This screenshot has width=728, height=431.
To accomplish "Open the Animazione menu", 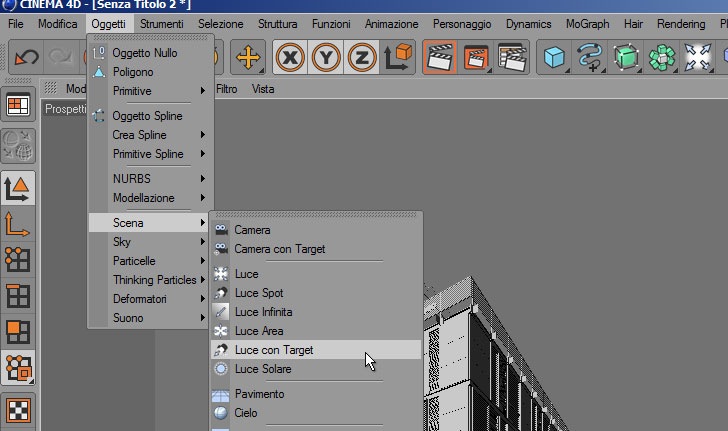I will [x=391, y=24].
